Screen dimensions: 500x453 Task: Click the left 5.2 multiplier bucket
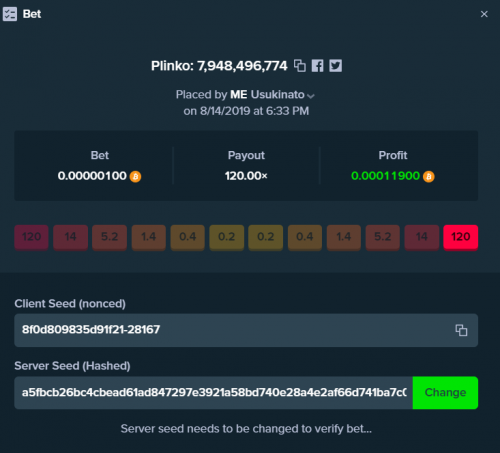click(109, 237)
